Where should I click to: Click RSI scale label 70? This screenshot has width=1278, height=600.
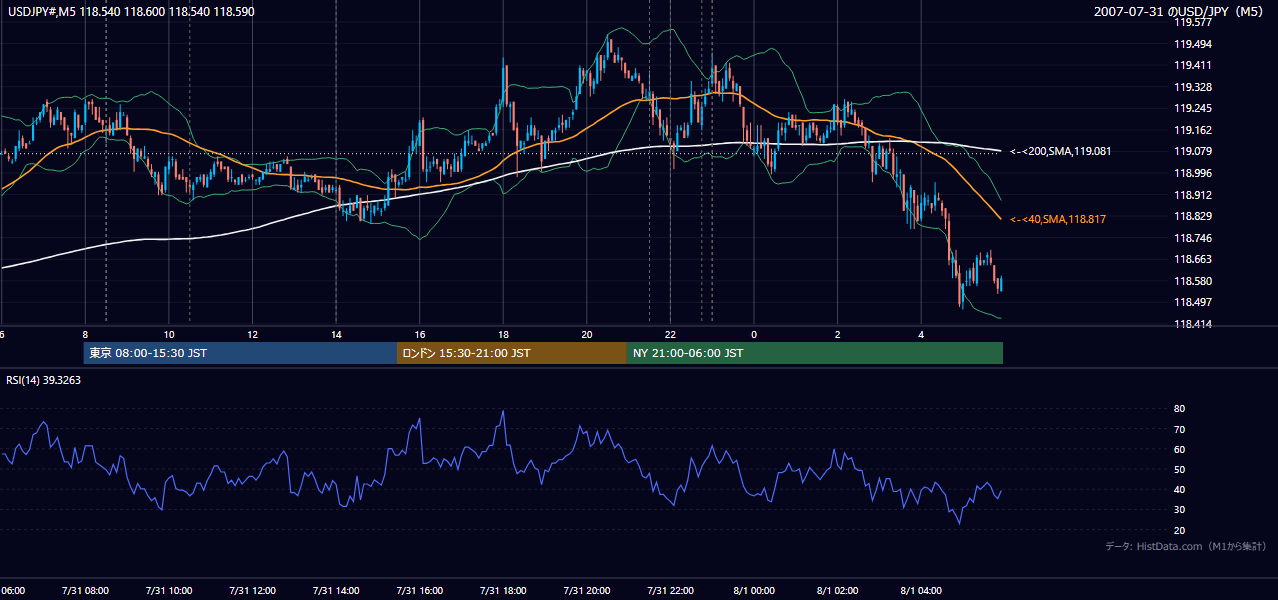pos(1179,429)
